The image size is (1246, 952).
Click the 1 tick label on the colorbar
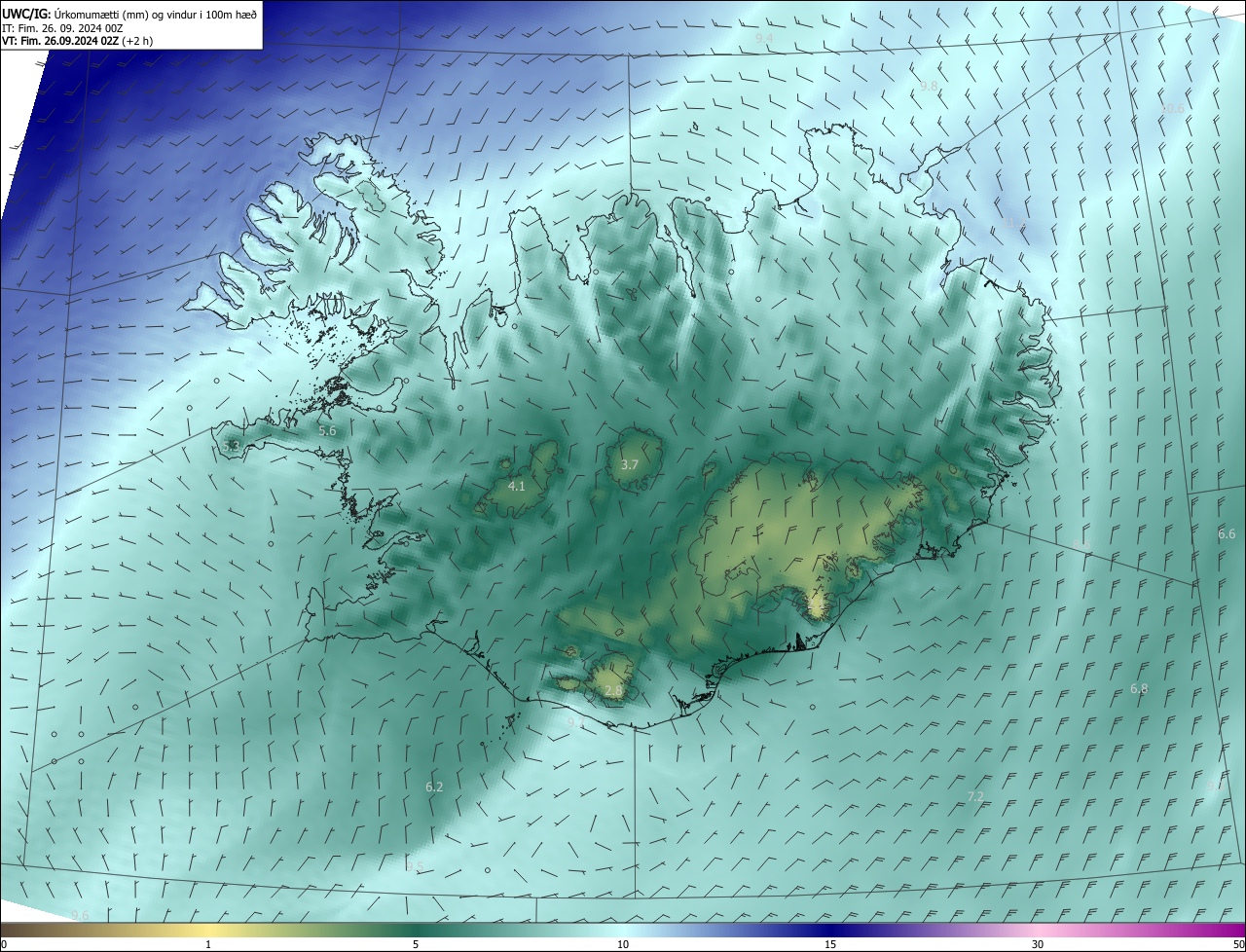tap(208, 944)
